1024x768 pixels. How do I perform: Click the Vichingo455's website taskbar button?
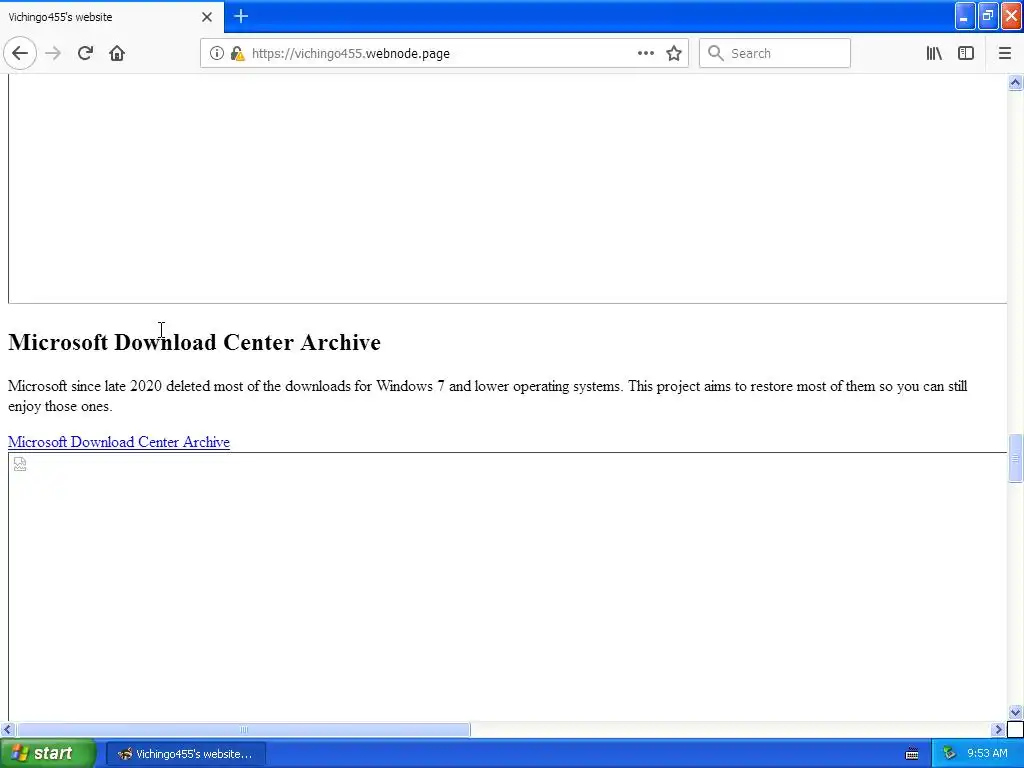(x=185, y=754)
